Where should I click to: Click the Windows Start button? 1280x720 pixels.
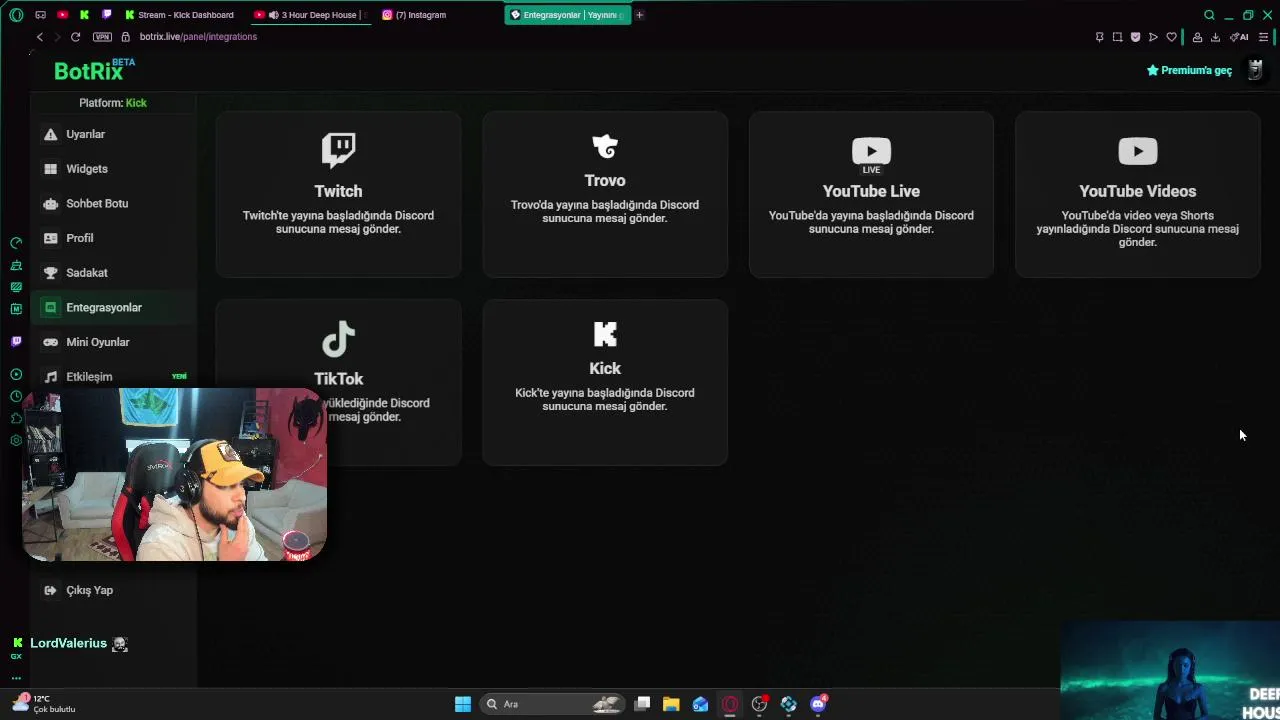pos(463,704)
